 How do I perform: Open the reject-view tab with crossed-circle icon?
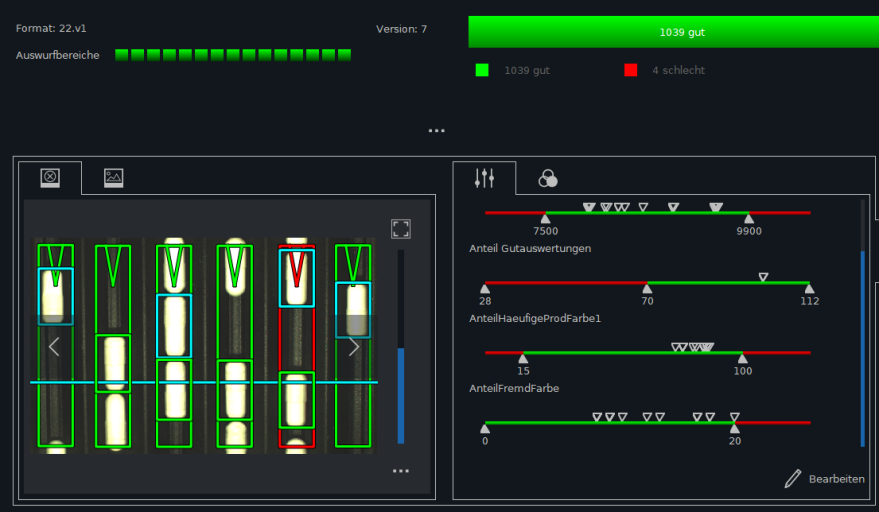[x=50, y=178]
